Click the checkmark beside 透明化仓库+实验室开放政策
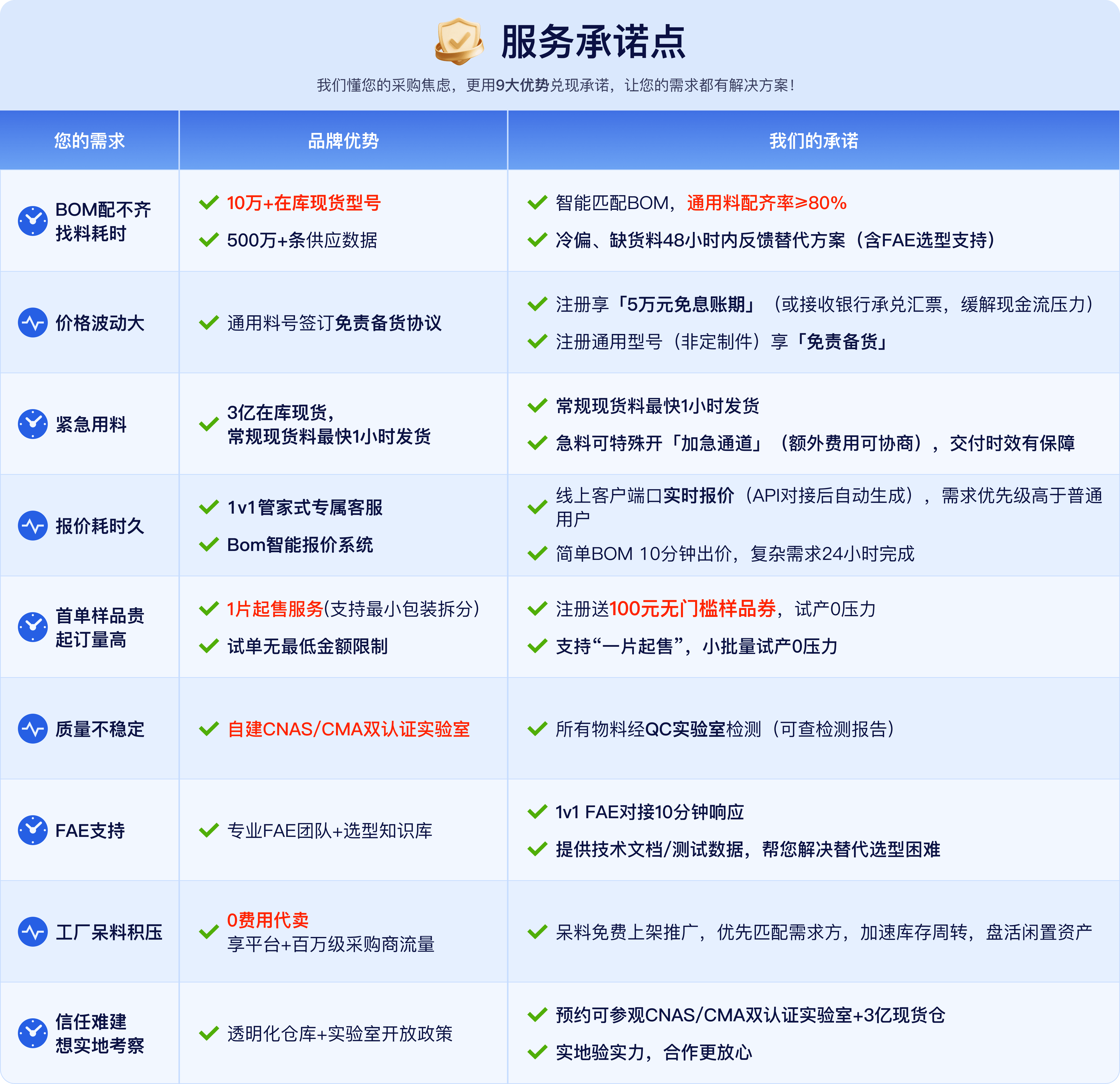This screenshot has width=1120, height=1084. (x=209, y=1033)
